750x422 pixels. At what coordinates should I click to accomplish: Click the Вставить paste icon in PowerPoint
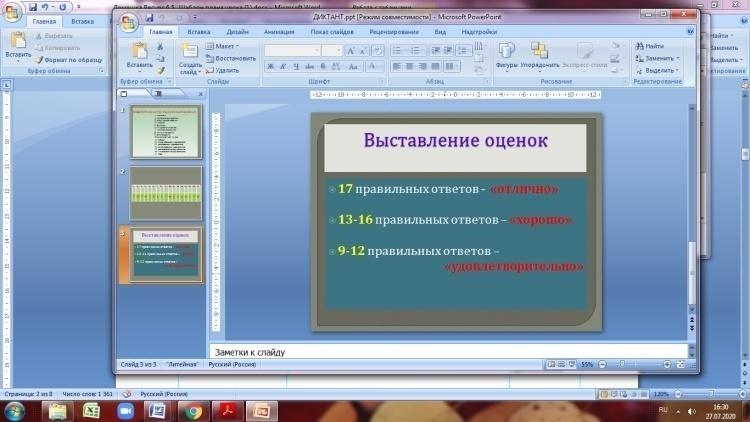(139, 52)
